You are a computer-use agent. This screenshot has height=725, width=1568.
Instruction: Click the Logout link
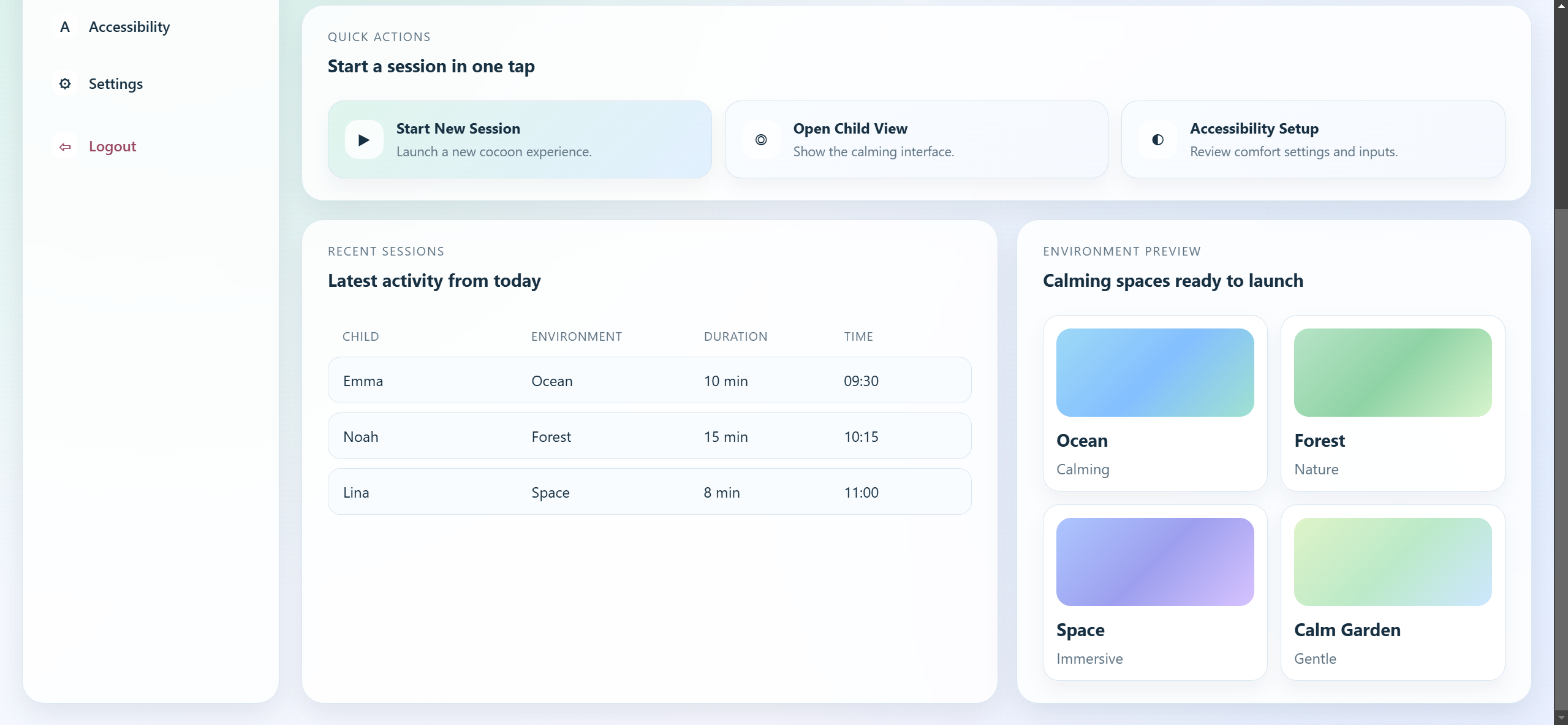[112, 146]
